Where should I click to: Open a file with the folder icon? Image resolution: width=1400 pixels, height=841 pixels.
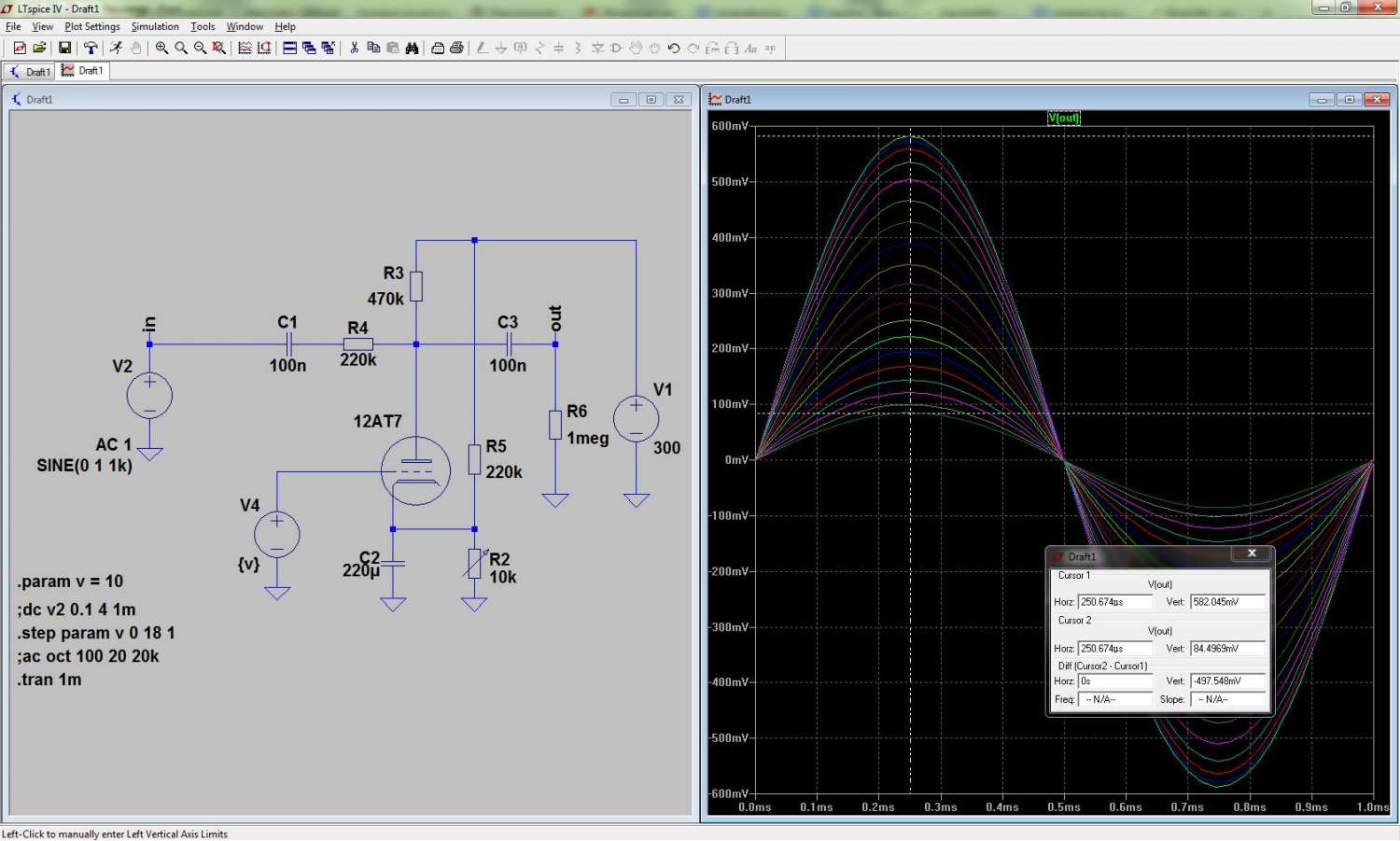(39, 48)
